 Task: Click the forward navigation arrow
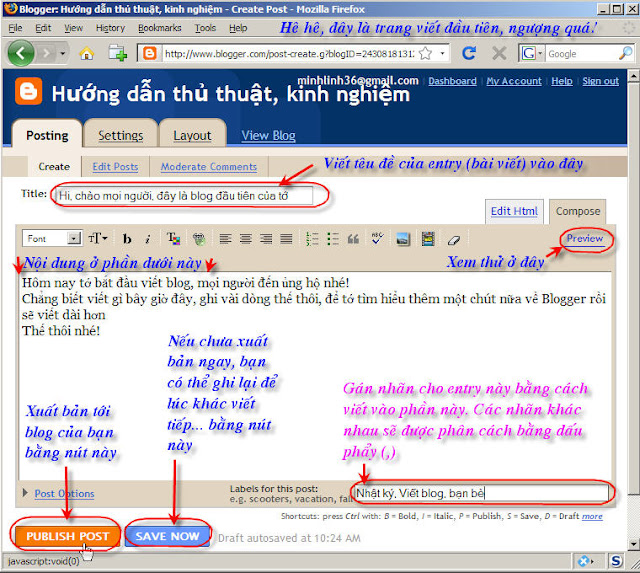click(x=46, y=53)
